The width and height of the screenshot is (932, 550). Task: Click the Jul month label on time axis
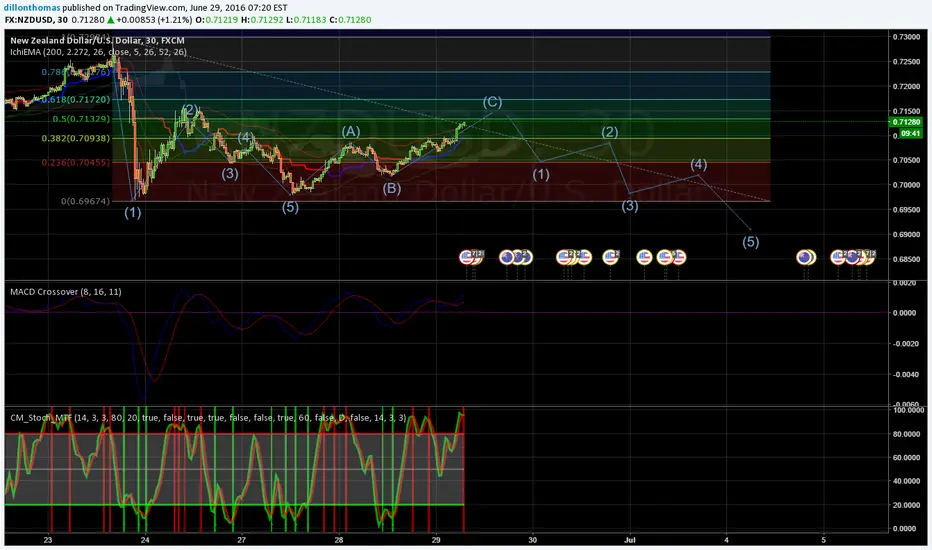630,540
